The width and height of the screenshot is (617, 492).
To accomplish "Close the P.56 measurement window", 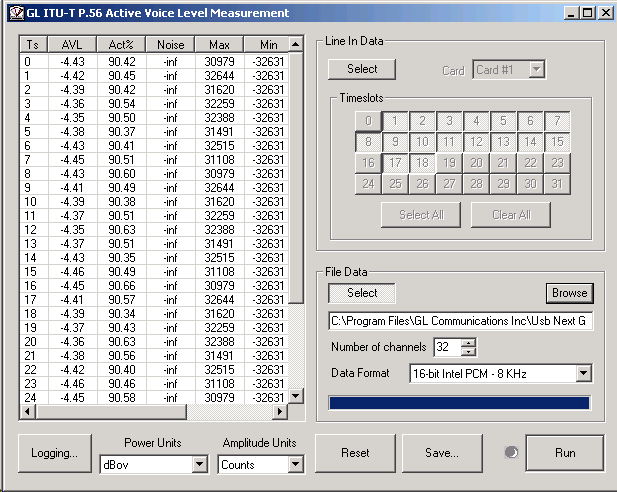I will tap(606, 13).
